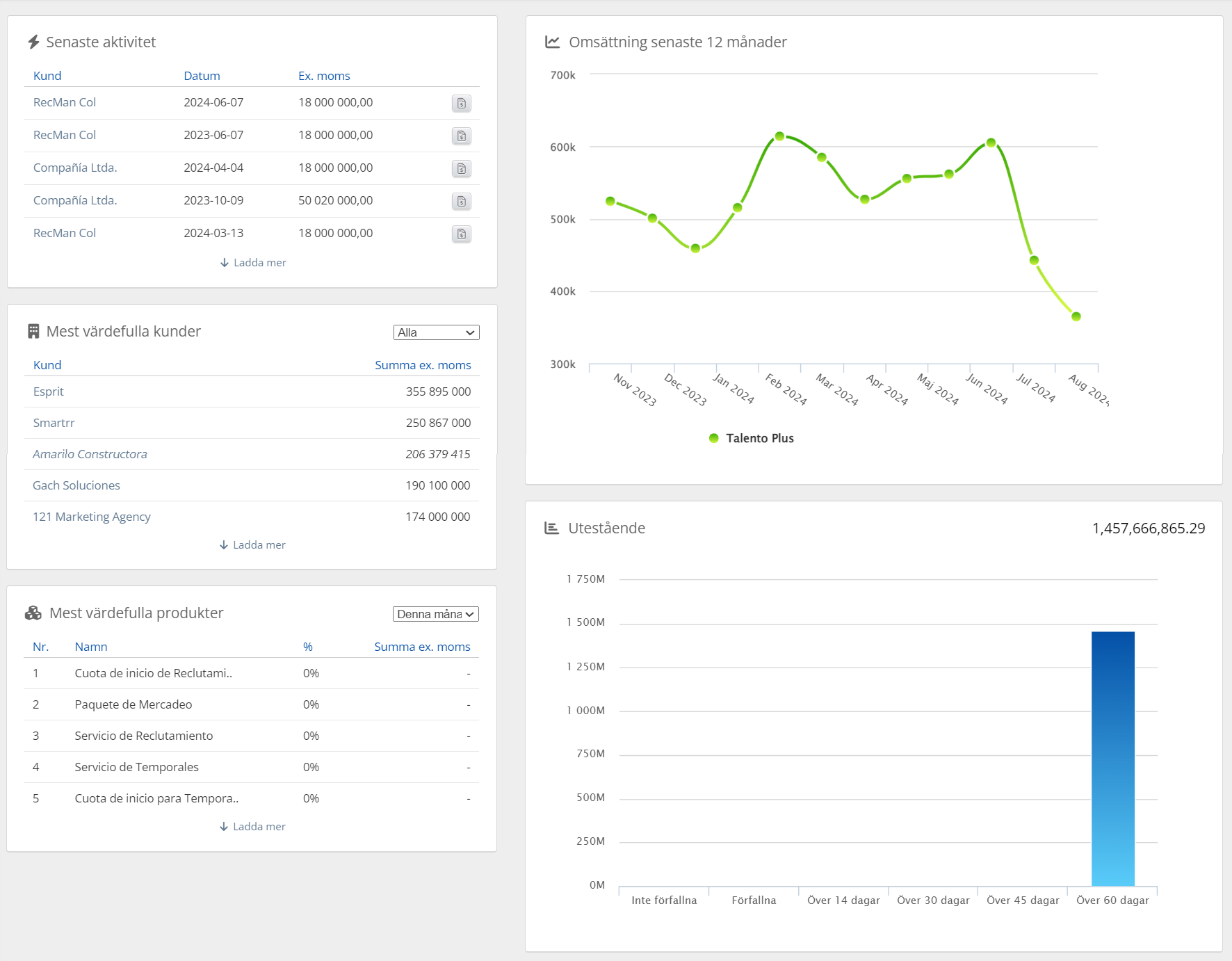The width and height of the screenshot is (1232, 961).
Task: Click document icon for Compañía Ltda. 2024-04-04
Action: (461, 168)
